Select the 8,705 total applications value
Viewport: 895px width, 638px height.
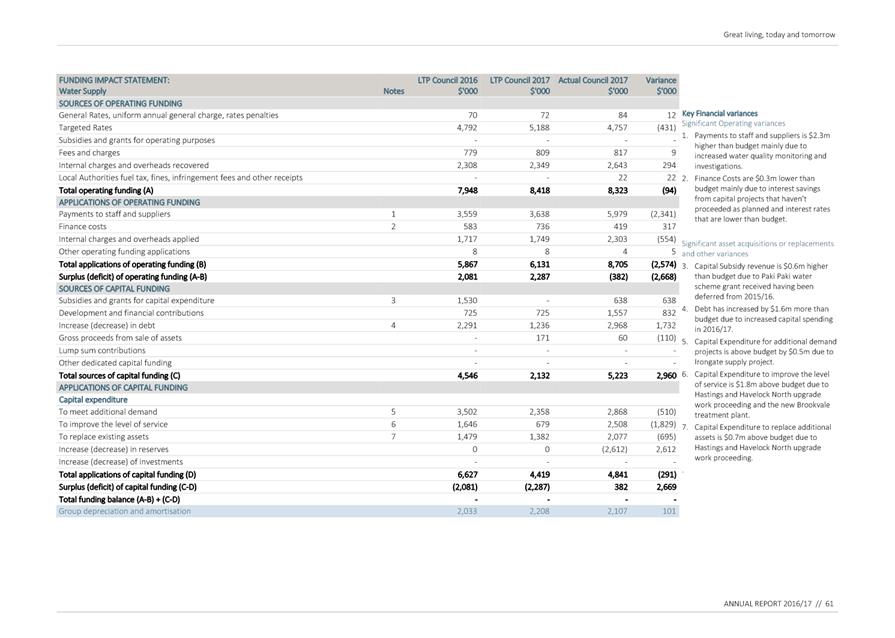click(618, 265)
